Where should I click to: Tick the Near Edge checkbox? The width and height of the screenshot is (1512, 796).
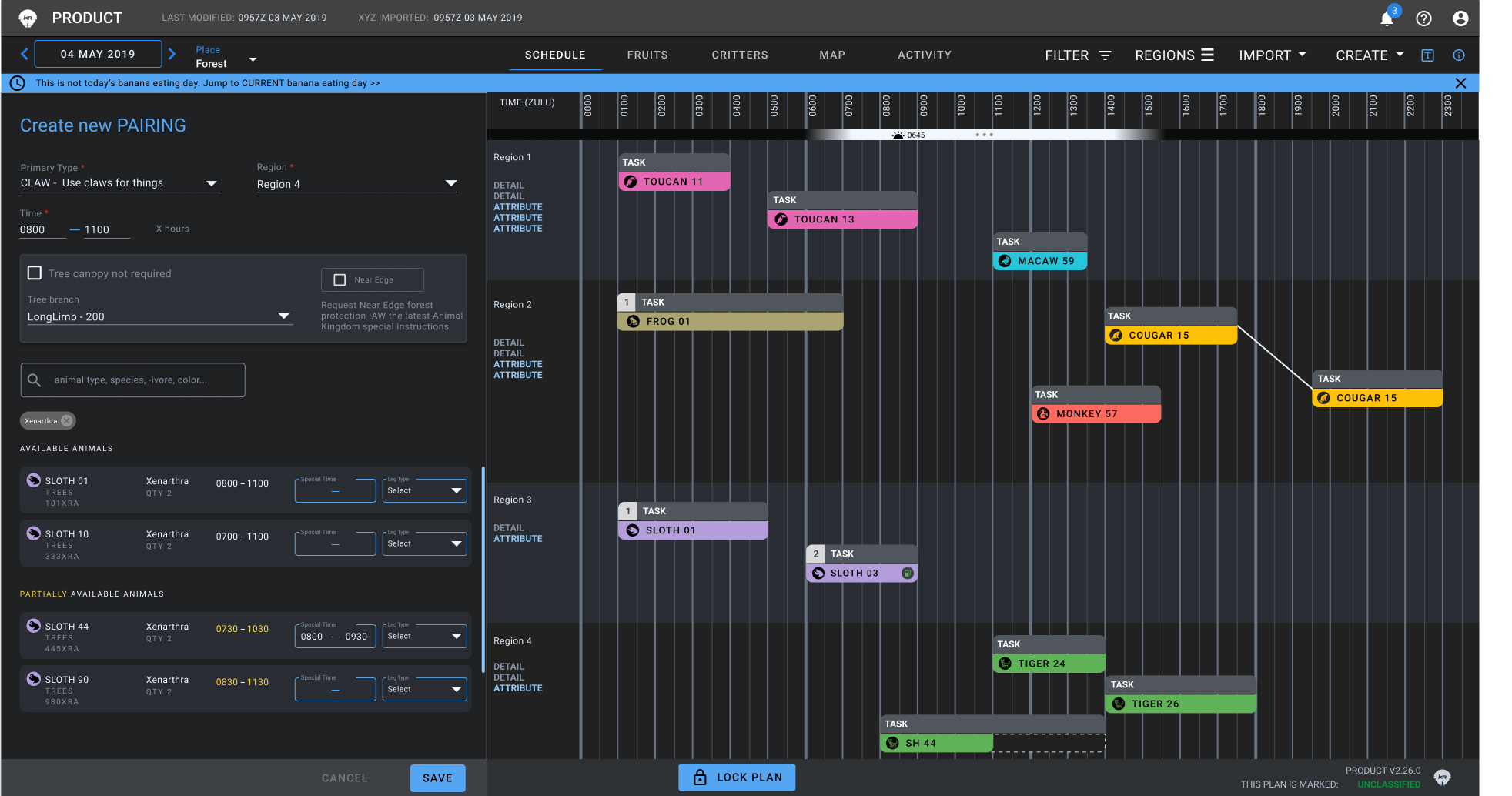click(340, 279)
